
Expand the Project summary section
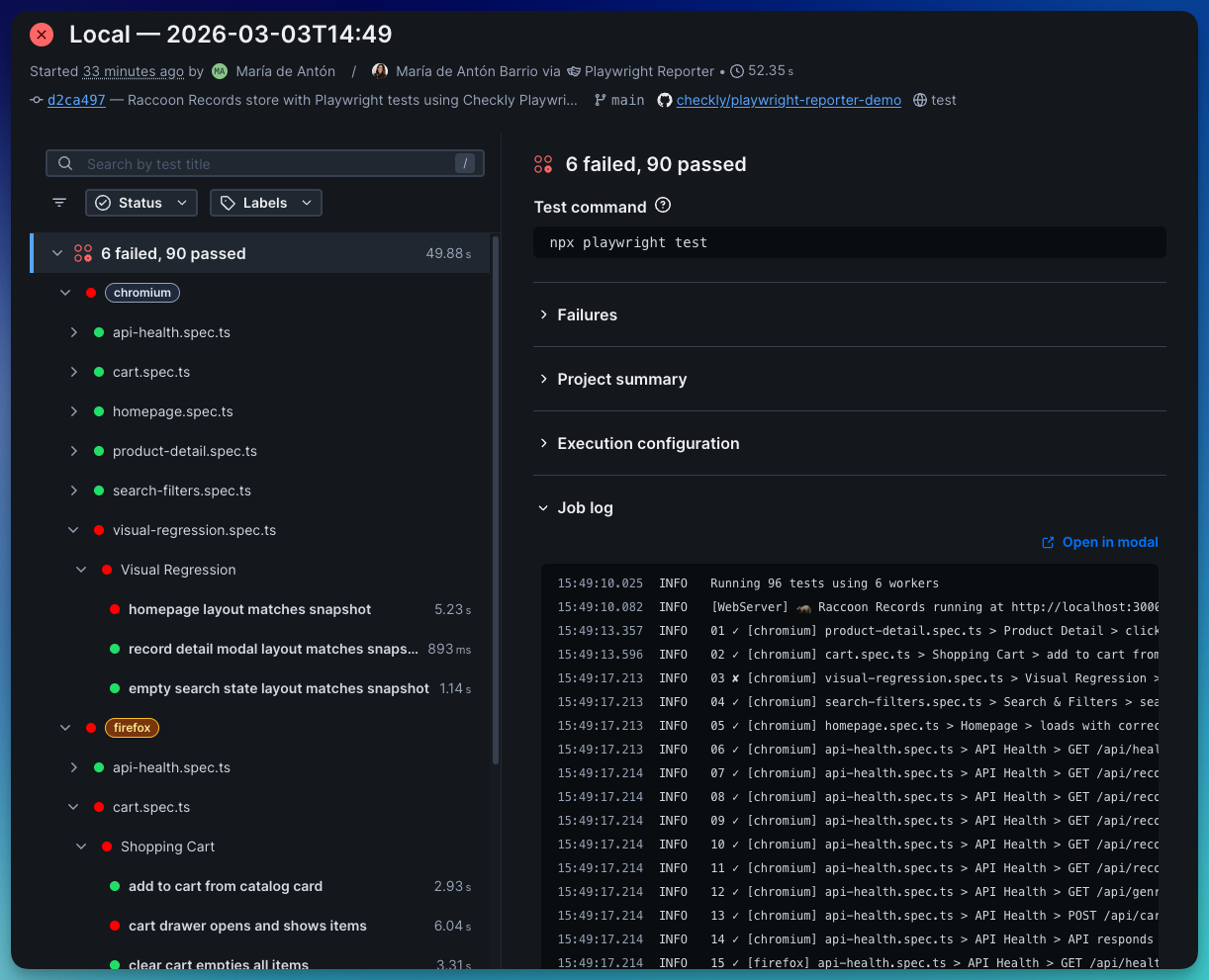(621, 379)
